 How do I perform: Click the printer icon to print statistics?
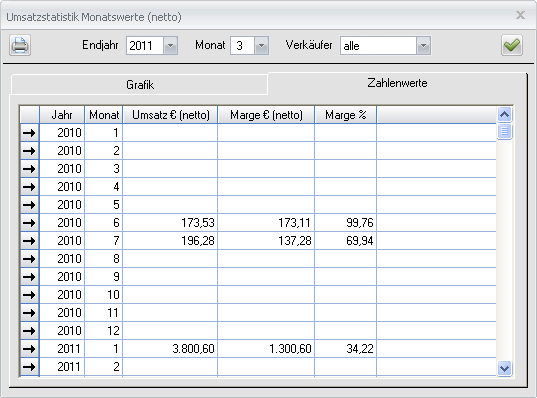(20, 45)
